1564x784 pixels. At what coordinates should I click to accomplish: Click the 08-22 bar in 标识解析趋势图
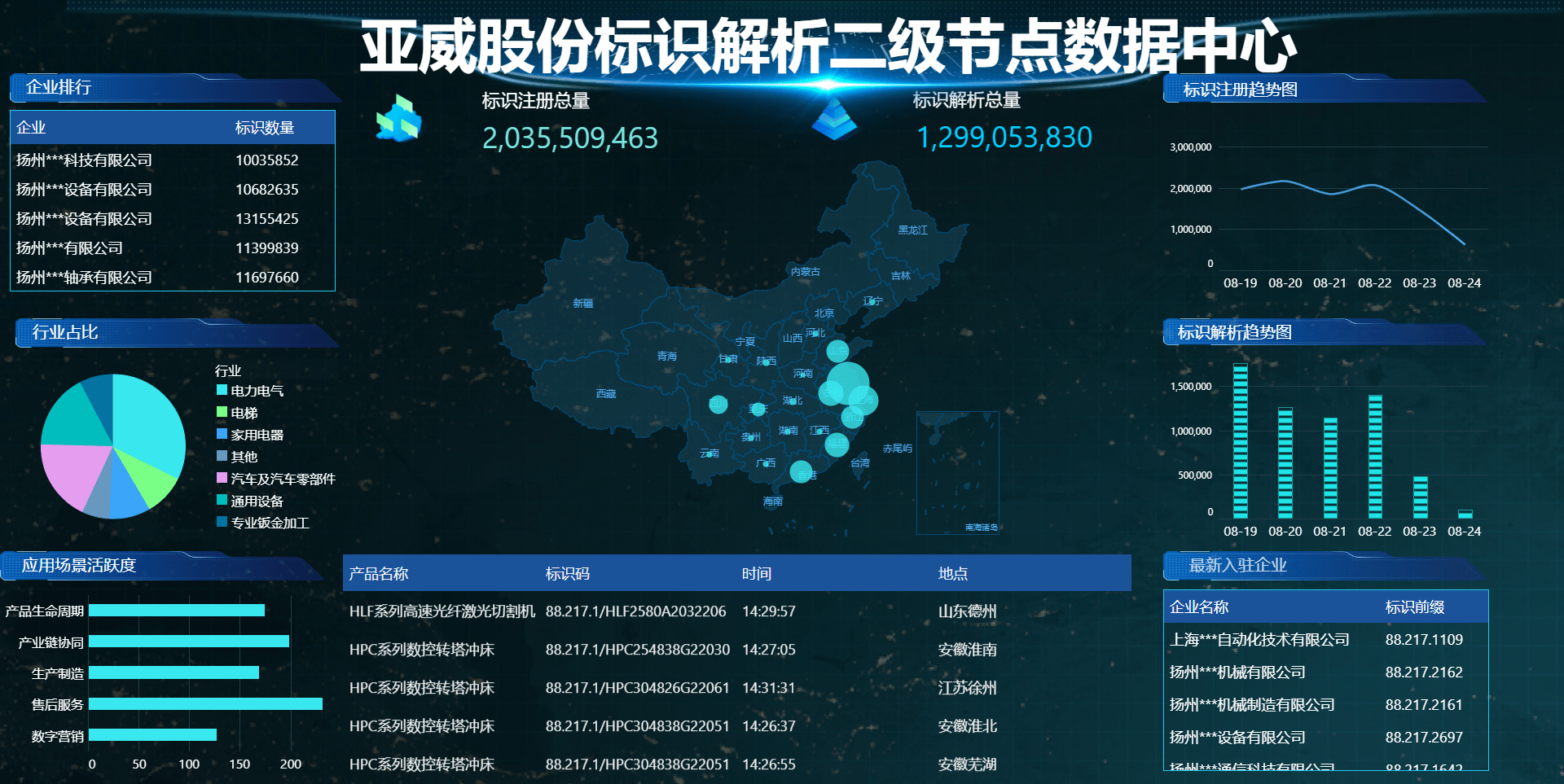[1375, 456]
